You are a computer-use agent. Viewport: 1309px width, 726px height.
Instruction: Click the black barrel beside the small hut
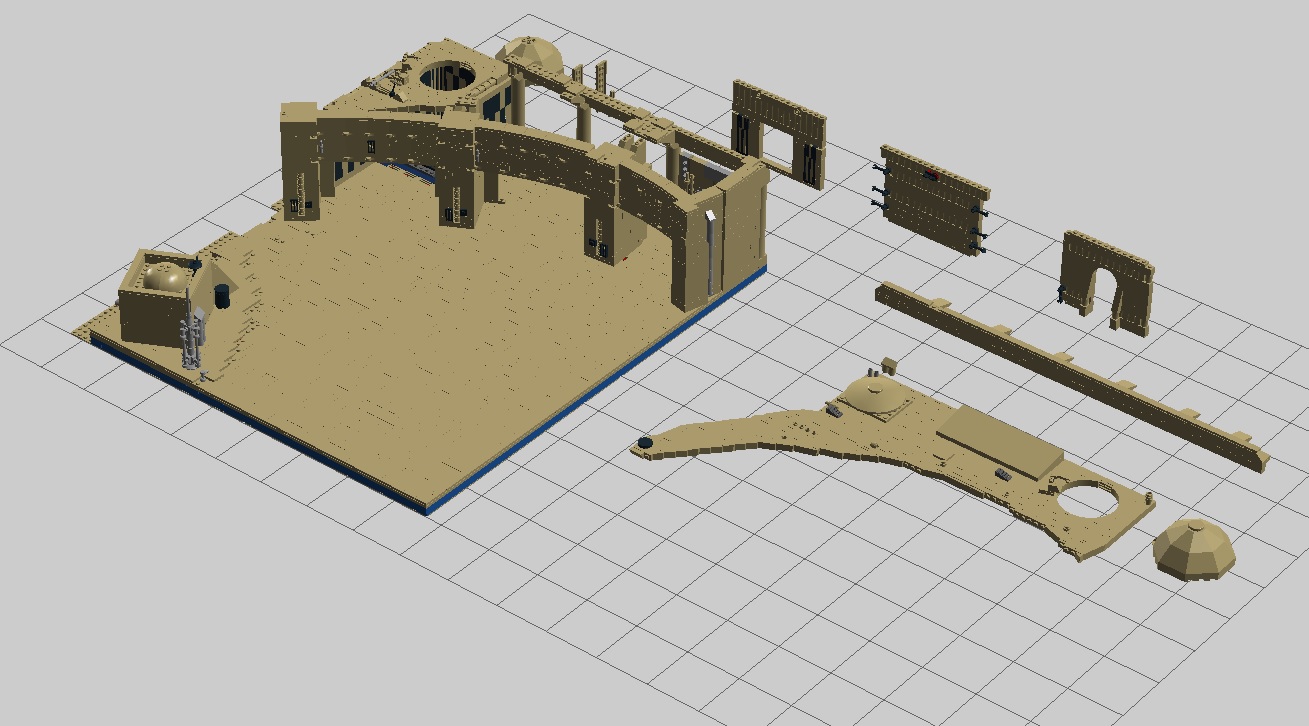pos(222,295)
